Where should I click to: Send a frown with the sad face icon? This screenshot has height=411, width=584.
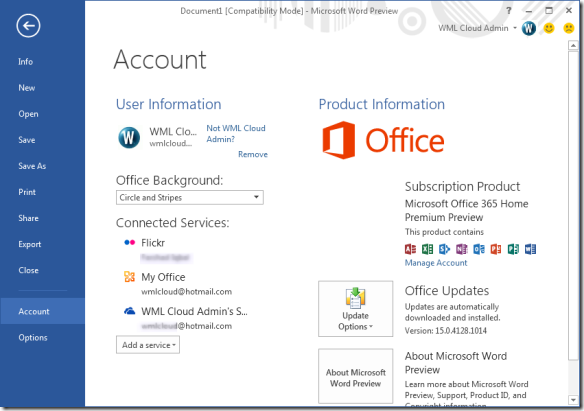coord(569,28)
